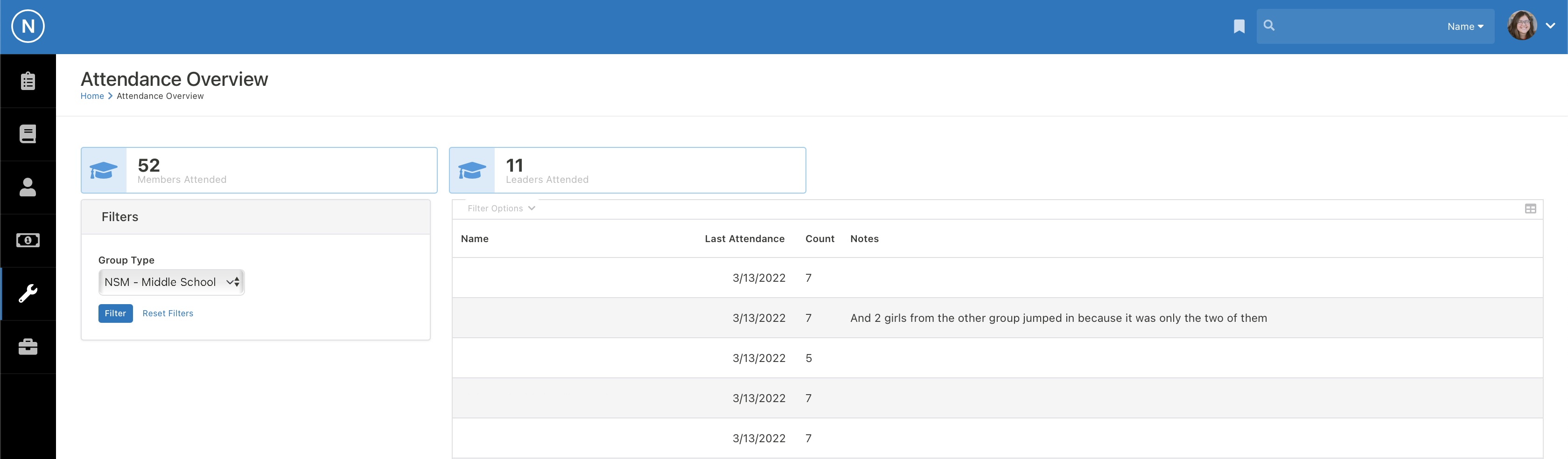
Task: Sort by the Last Attendance column header
Action: click(x=744, y=239)
